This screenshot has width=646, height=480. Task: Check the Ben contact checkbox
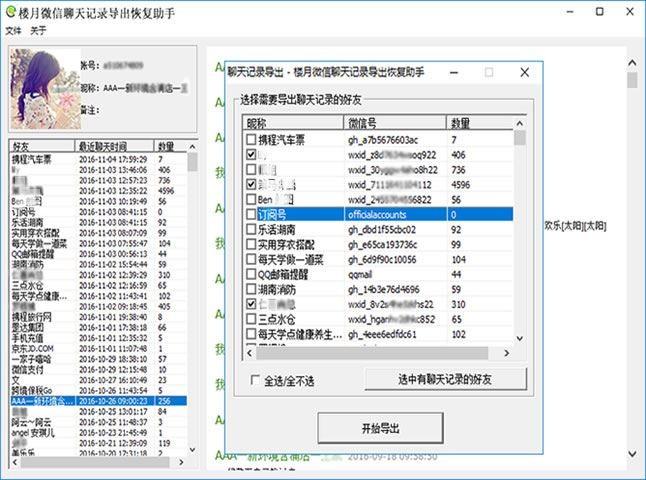click(x=251, y=199)
